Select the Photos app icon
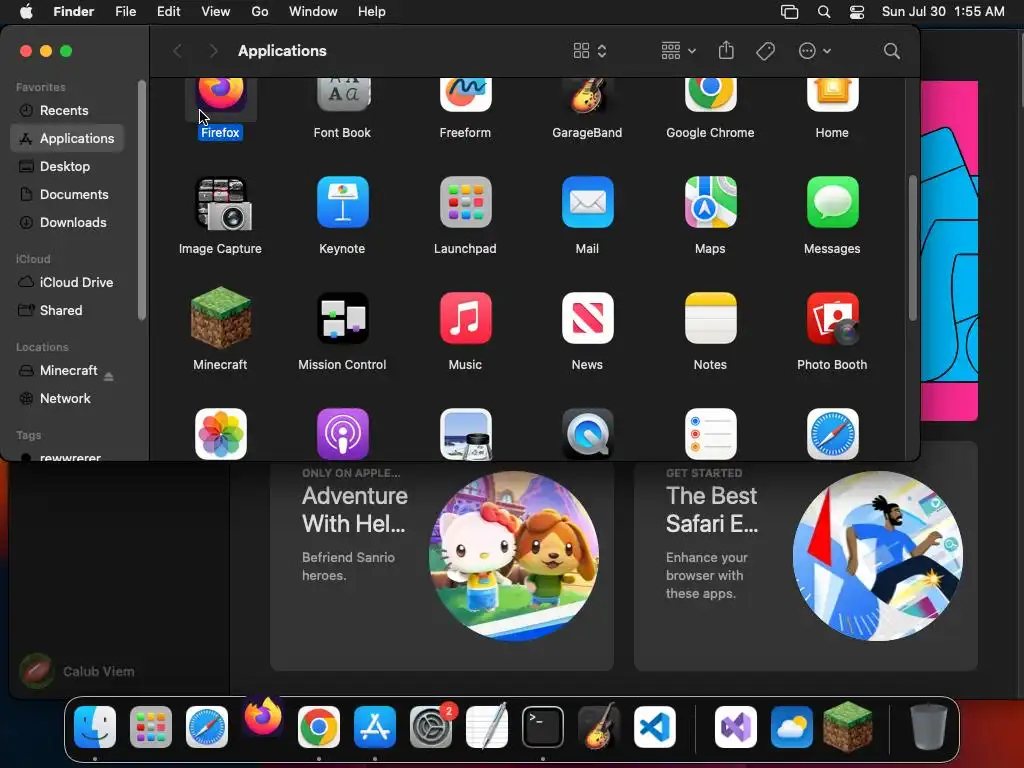Image resolution: width=1024 pixels, height=768 pixels. (x=221, y=434)
